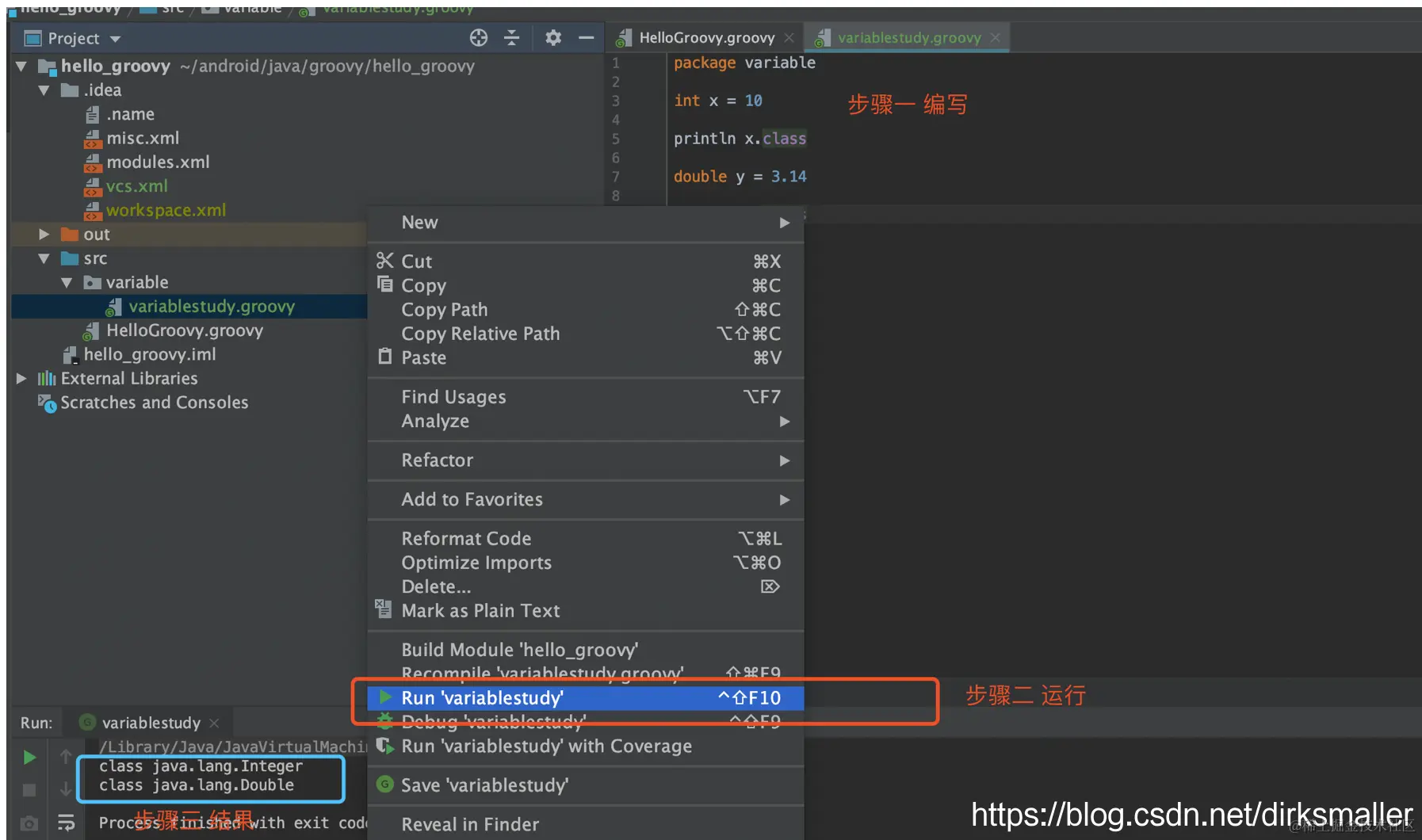Switch to HelloGroovy.groovy editor tab
Screen dimensions: 1422x840
706,38
